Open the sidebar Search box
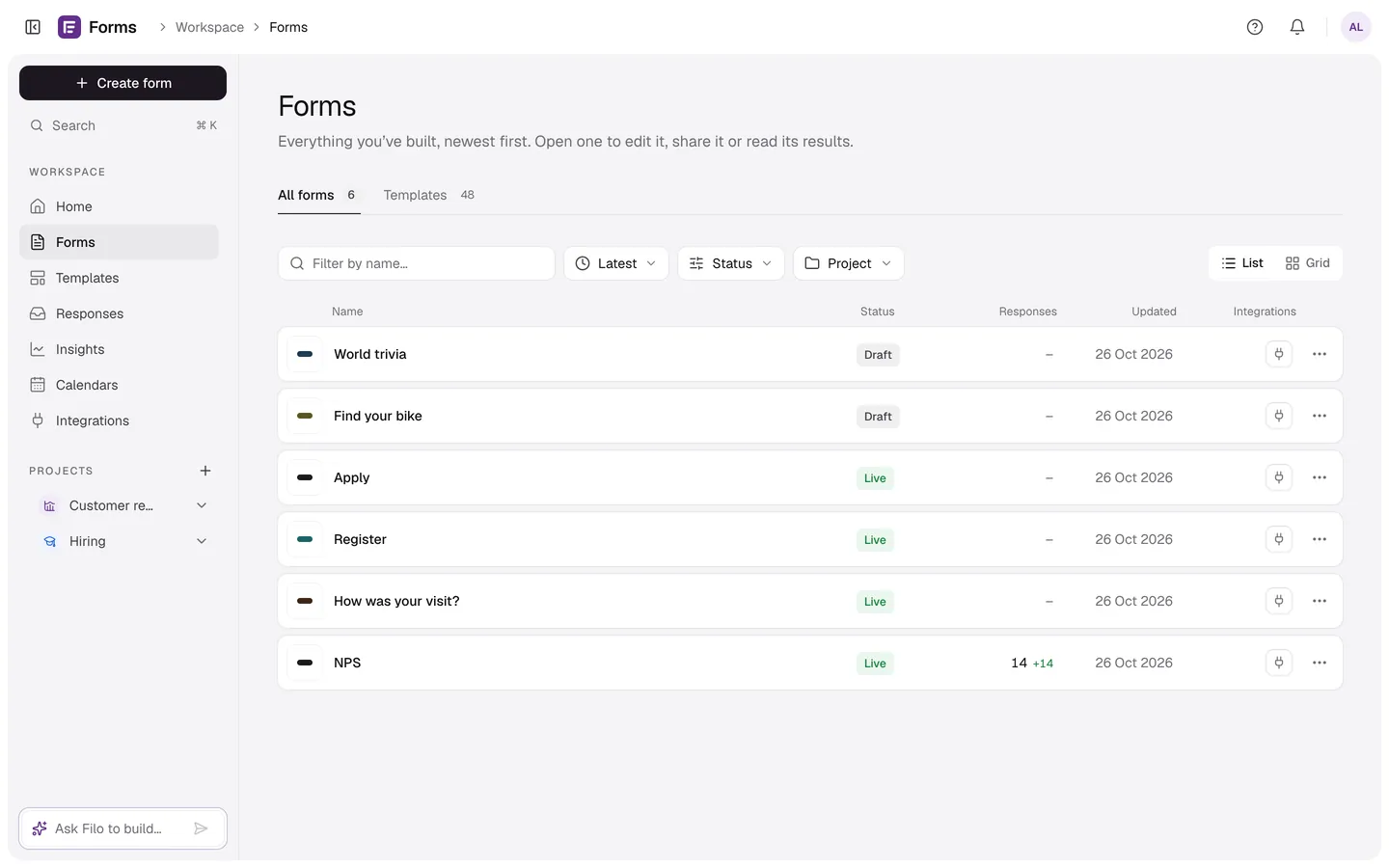The height and width of the screenshot is (868, 1389). coord(123,125)
